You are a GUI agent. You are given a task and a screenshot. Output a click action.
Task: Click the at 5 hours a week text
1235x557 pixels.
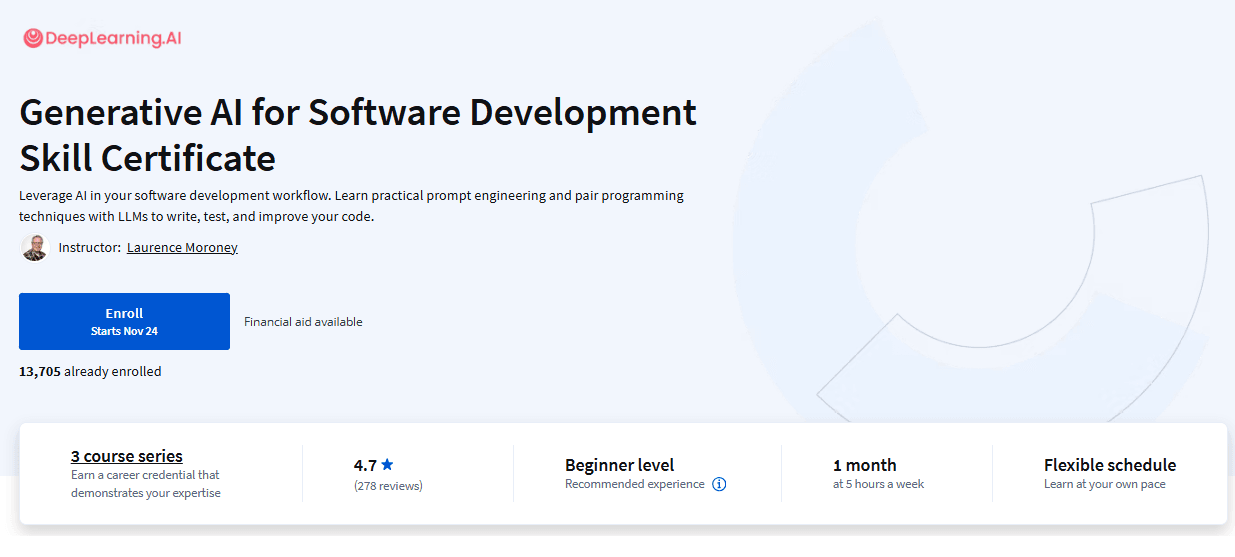878,484
